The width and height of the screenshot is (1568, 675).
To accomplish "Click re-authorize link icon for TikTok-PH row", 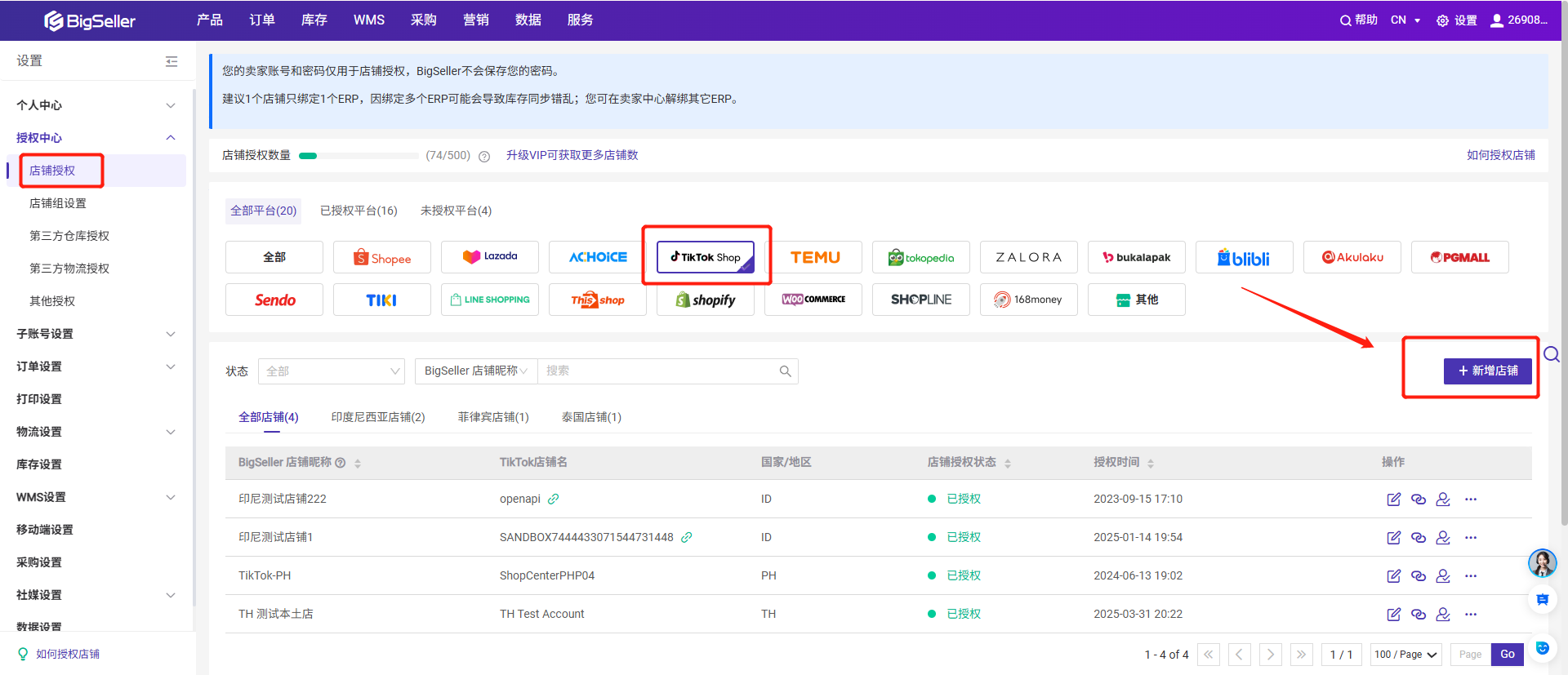I will pos(1419,576).
